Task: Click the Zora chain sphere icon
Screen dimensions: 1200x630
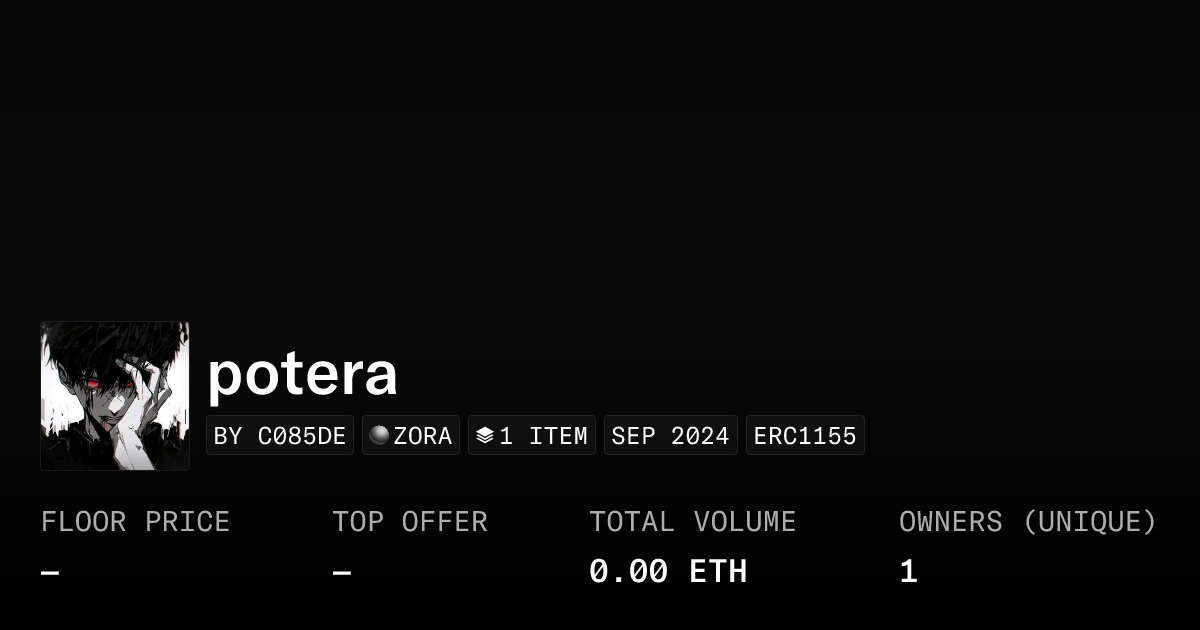Action: [379, 435]
